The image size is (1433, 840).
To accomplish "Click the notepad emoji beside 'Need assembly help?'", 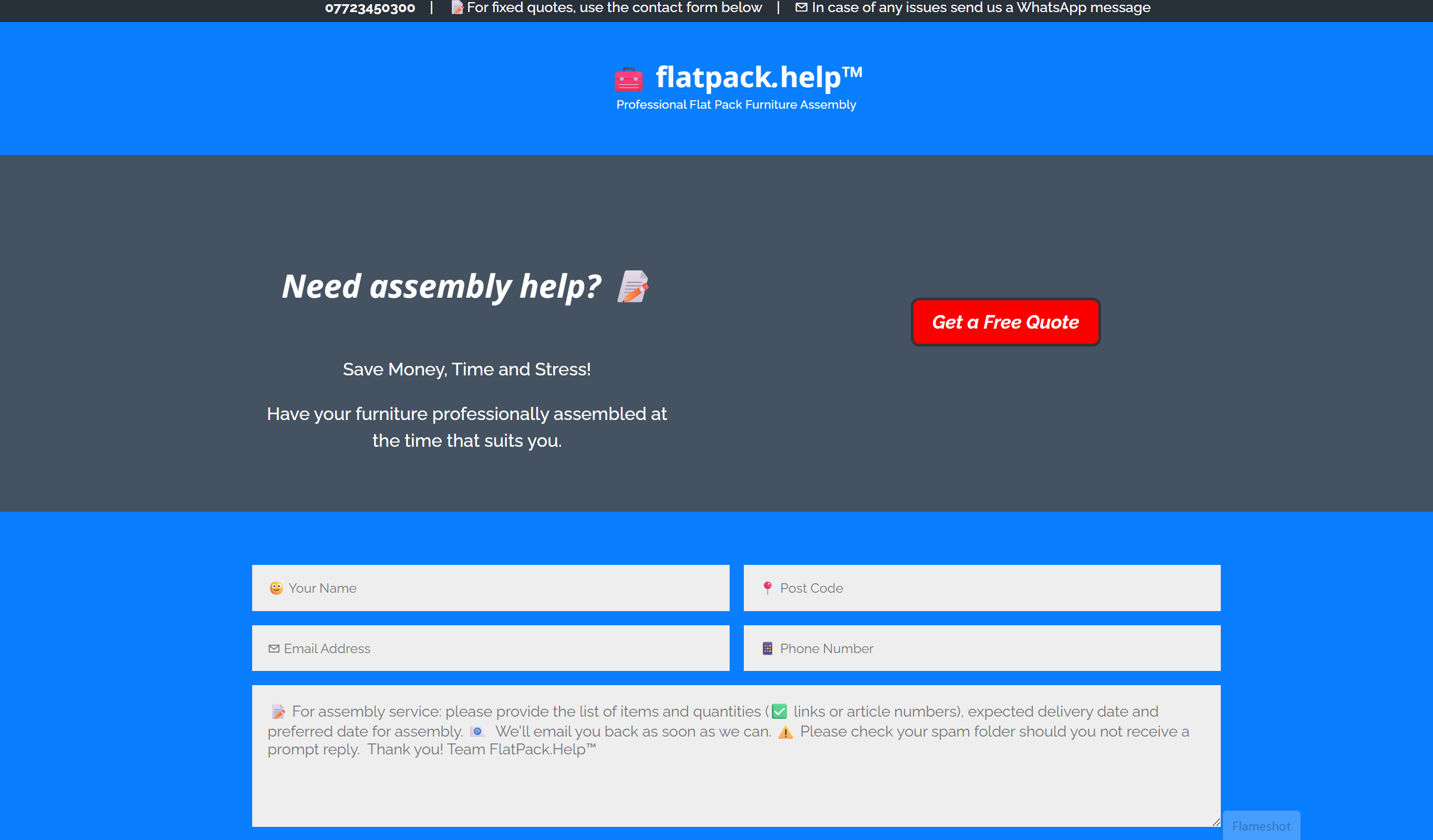I will pos(633,286).
